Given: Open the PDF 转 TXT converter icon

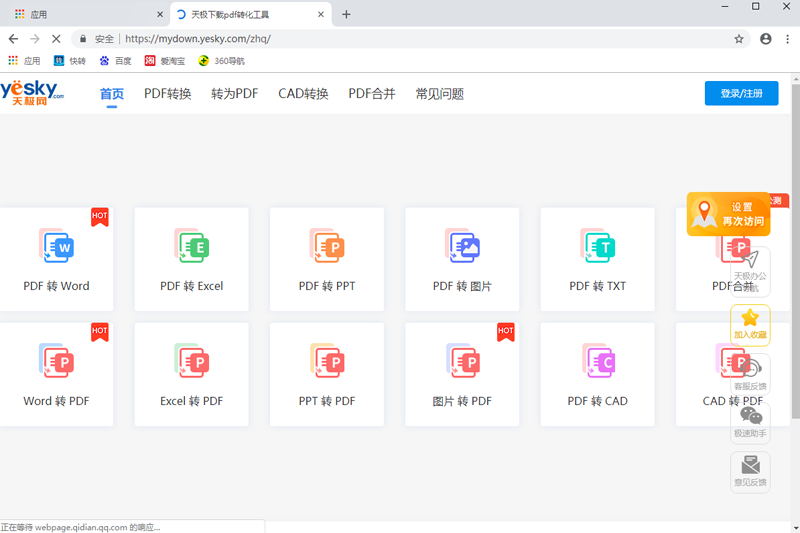Looking at the screenshot, I should [597, 246].
